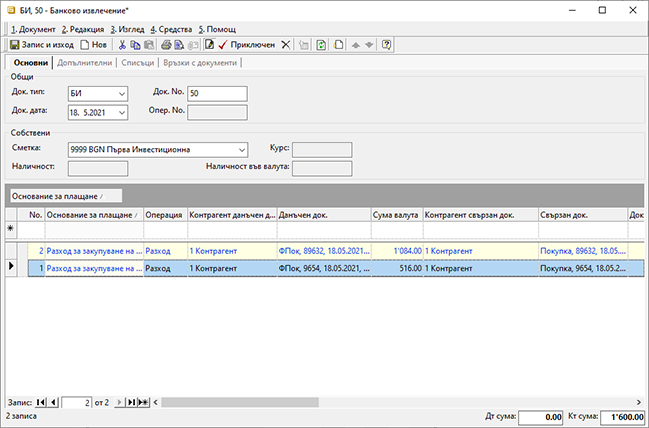Image resolution: width=649 pixels, height=428 pixels.
Task: Click the Кт сума total field
Action: coord(622,417)
